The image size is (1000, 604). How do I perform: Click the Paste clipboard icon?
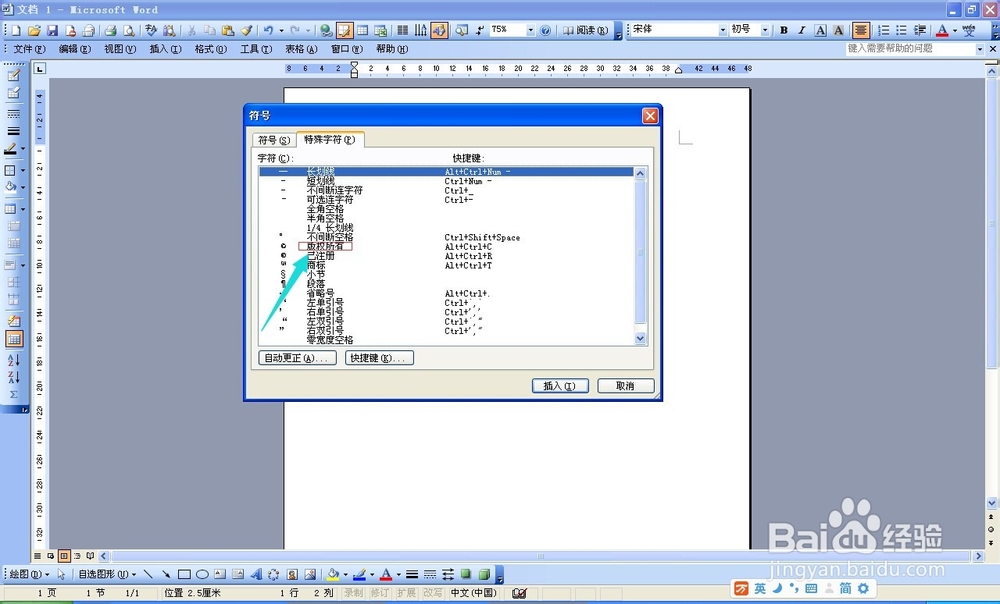[x=228, y=30]
